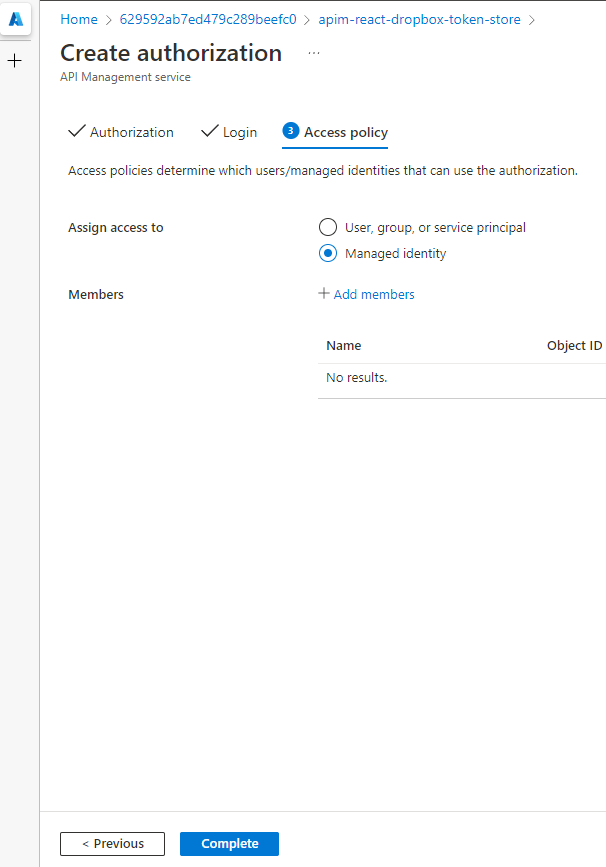Navigate to the Home breadcrumb link

pos(79,19)
